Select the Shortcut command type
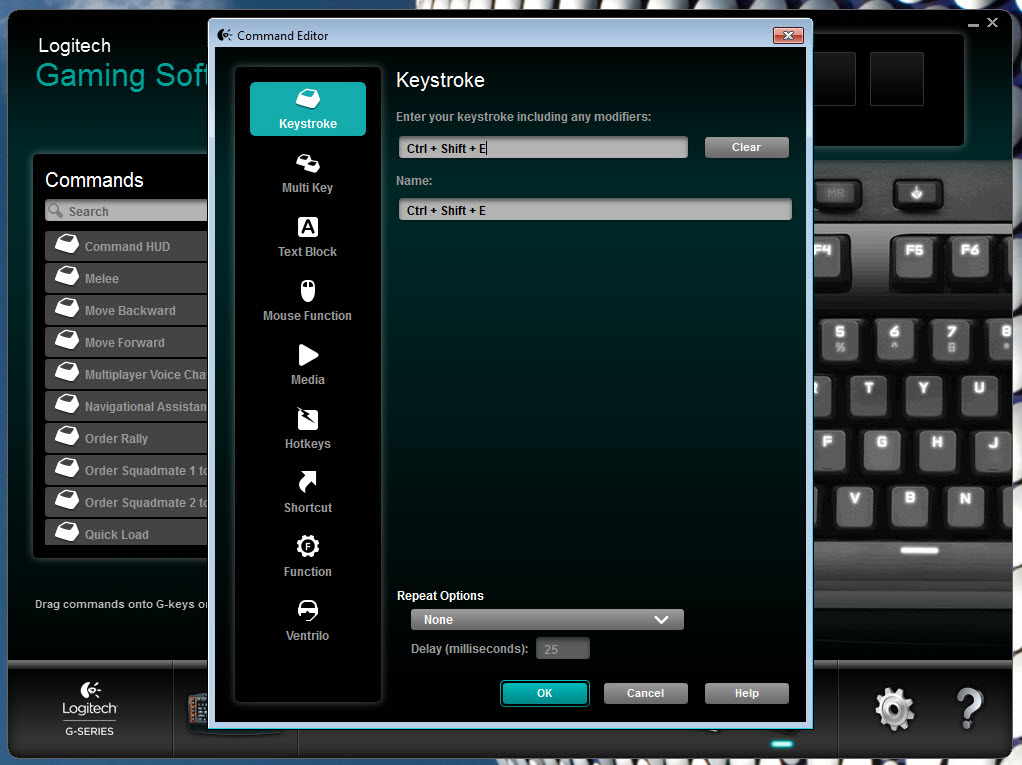Viewport: 1022px width, 765px height. (308, 493)
